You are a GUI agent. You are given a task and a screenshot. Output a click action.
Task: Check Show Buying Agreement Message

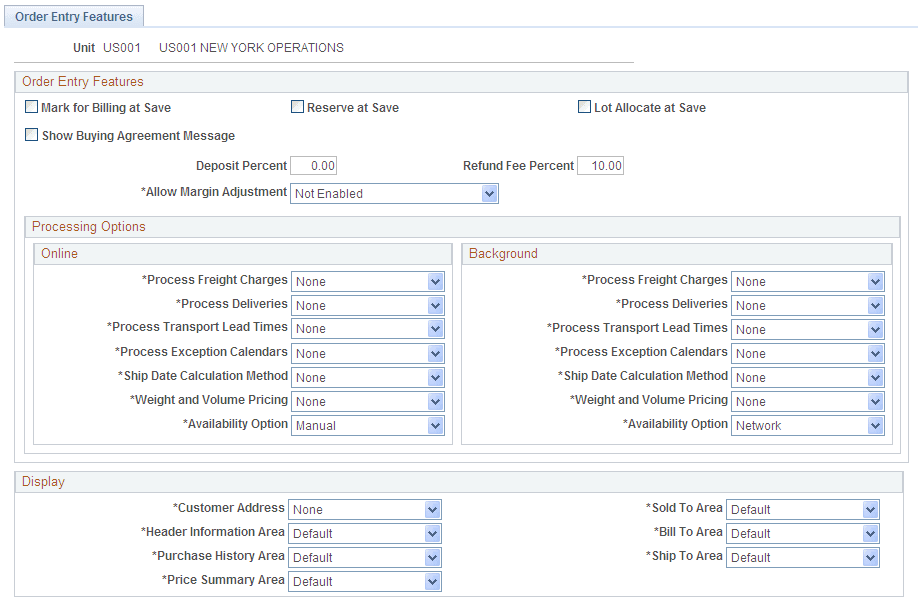[x=31, y=134]
